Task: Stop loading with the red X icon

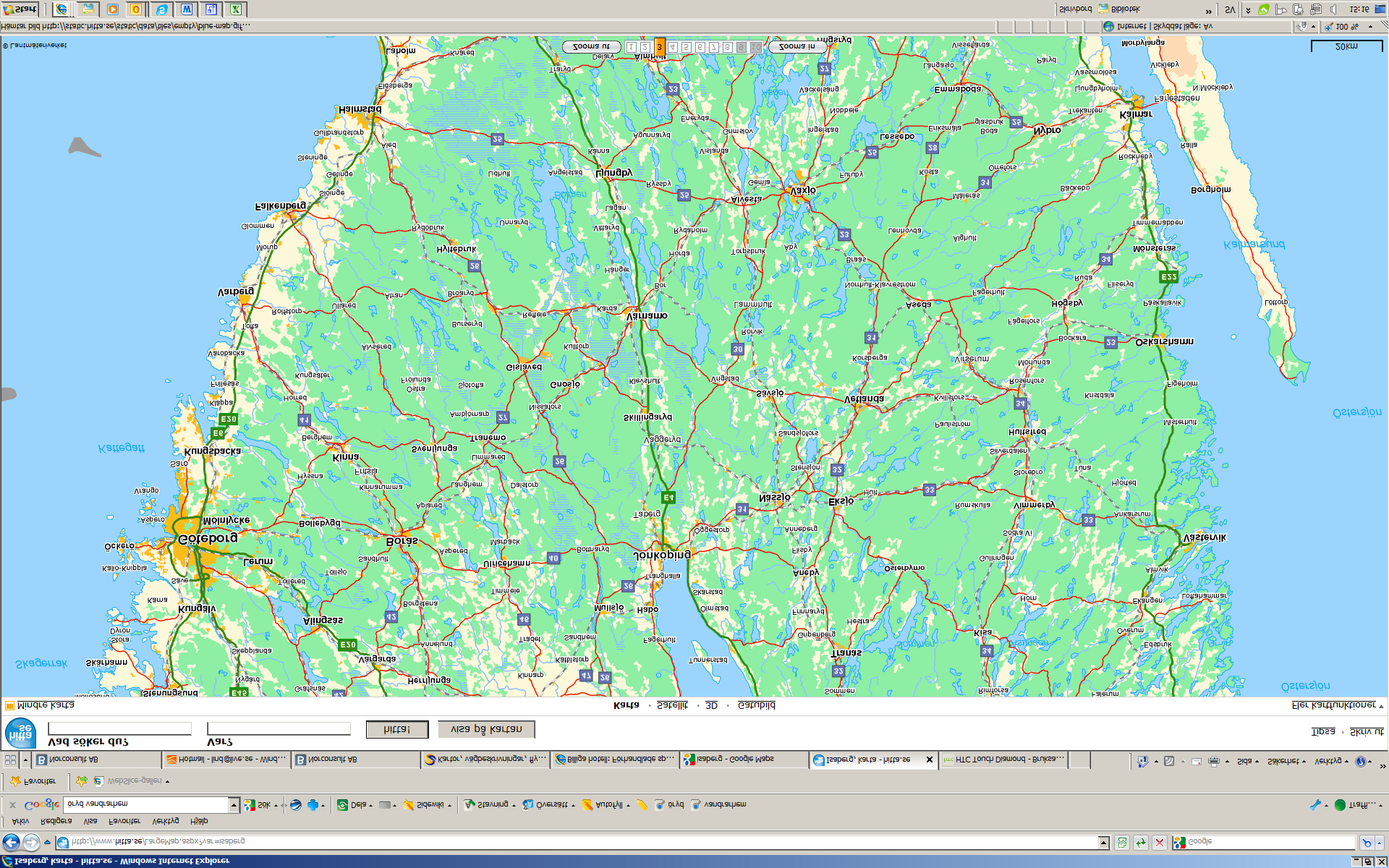Action: pyautogui.click(x=1160, y=842)
